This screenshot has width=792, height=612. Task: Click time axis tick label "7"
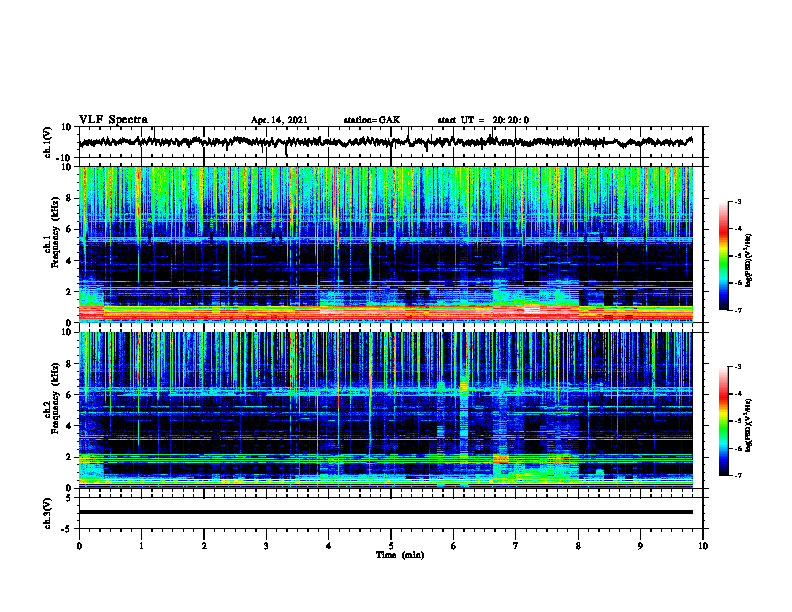(x=516, y=546)
